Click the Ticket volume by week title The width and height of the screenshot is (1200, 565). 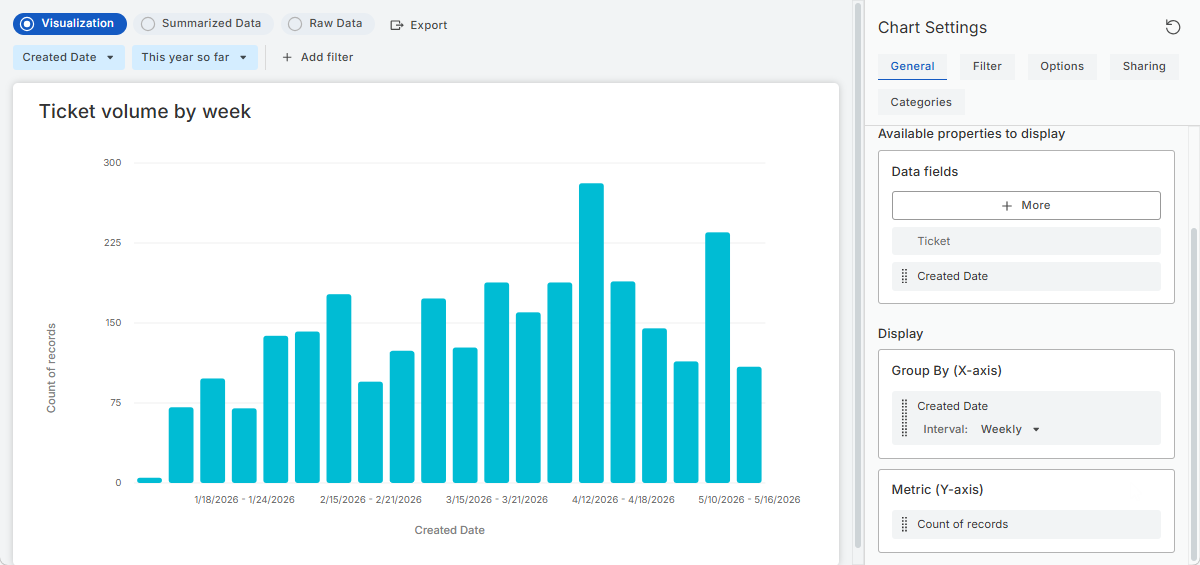[x=145, y=111]
